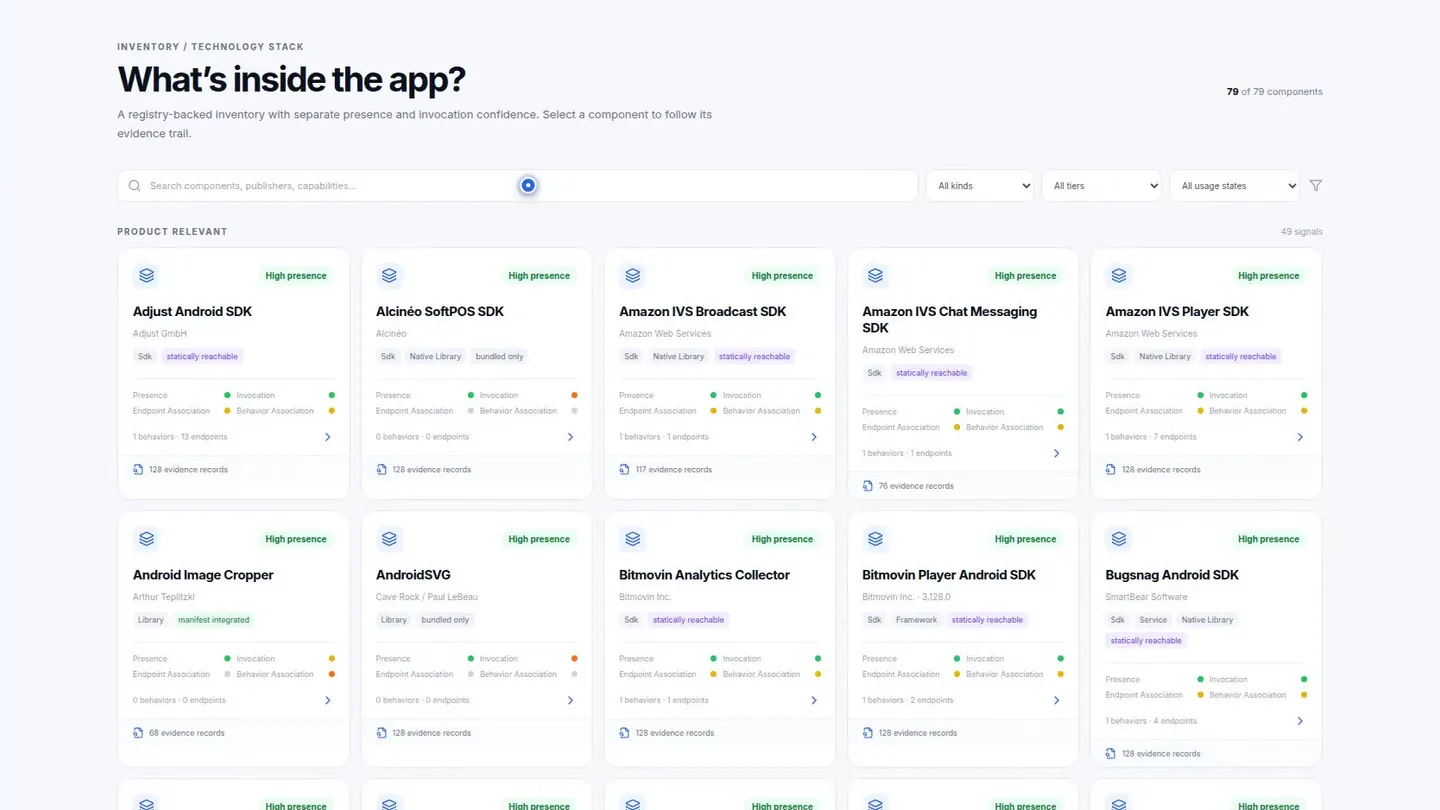
Task: Click 'PRODUCT RELEVANT' section heading
Action: 172,232
